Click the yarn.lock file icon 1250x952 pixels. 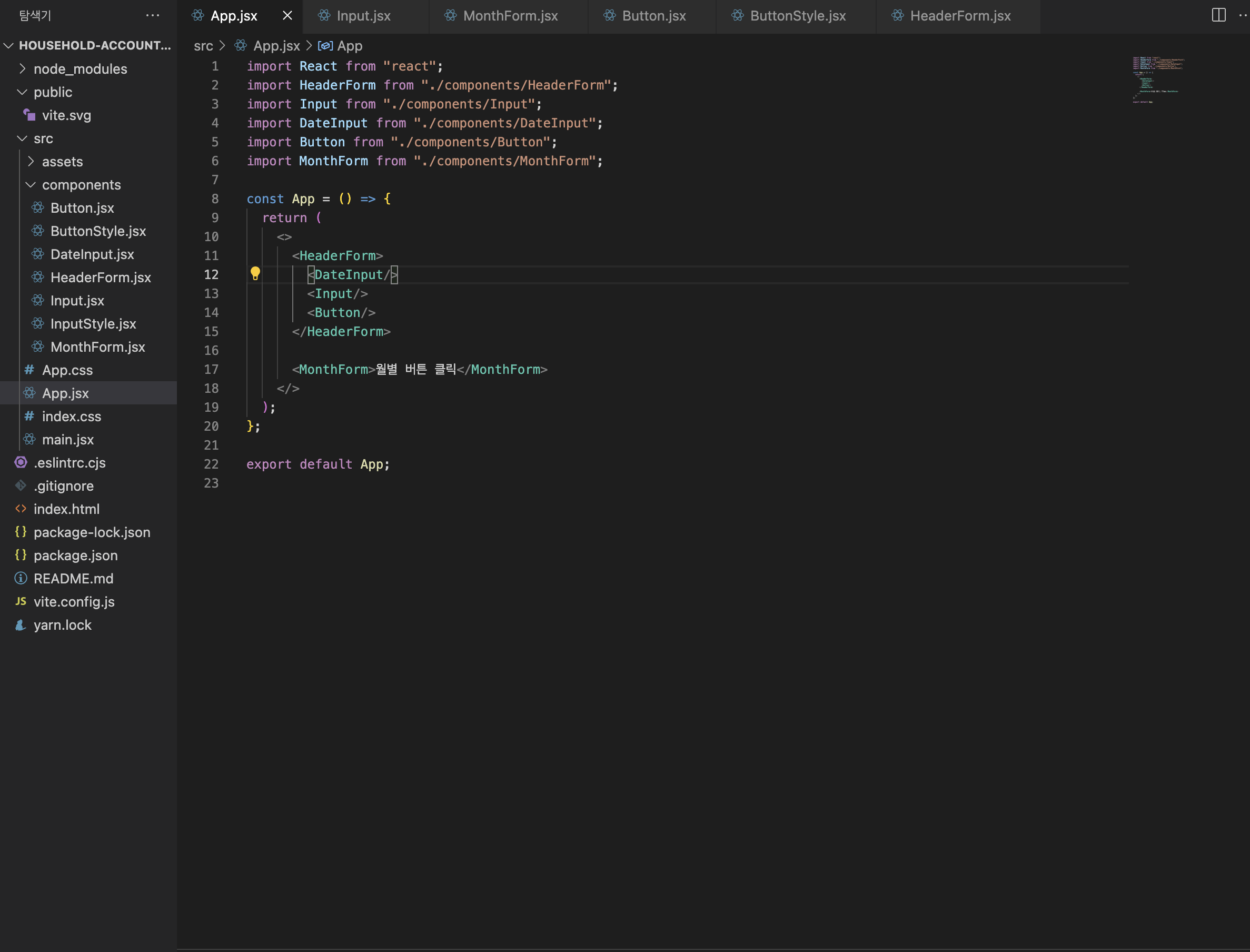pyautogui.click(x=21, y=625)
